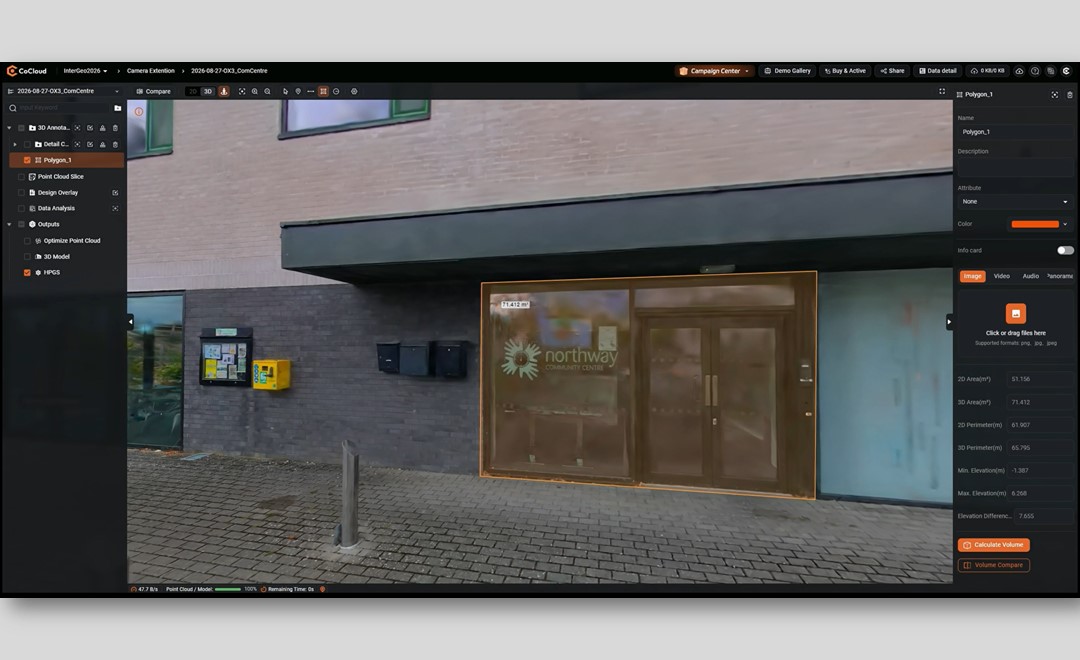
Task: Click the info icon in the viewport corner
Action: point(138,112)
